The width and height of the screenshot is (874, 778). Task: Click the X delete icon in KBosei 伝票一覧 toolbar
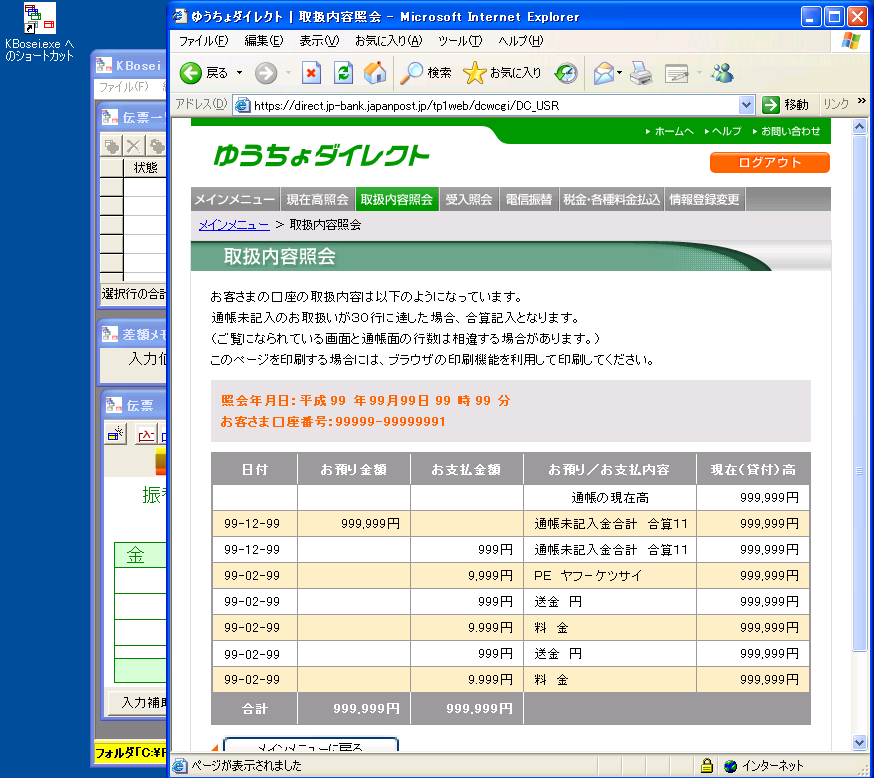[133, 147]
